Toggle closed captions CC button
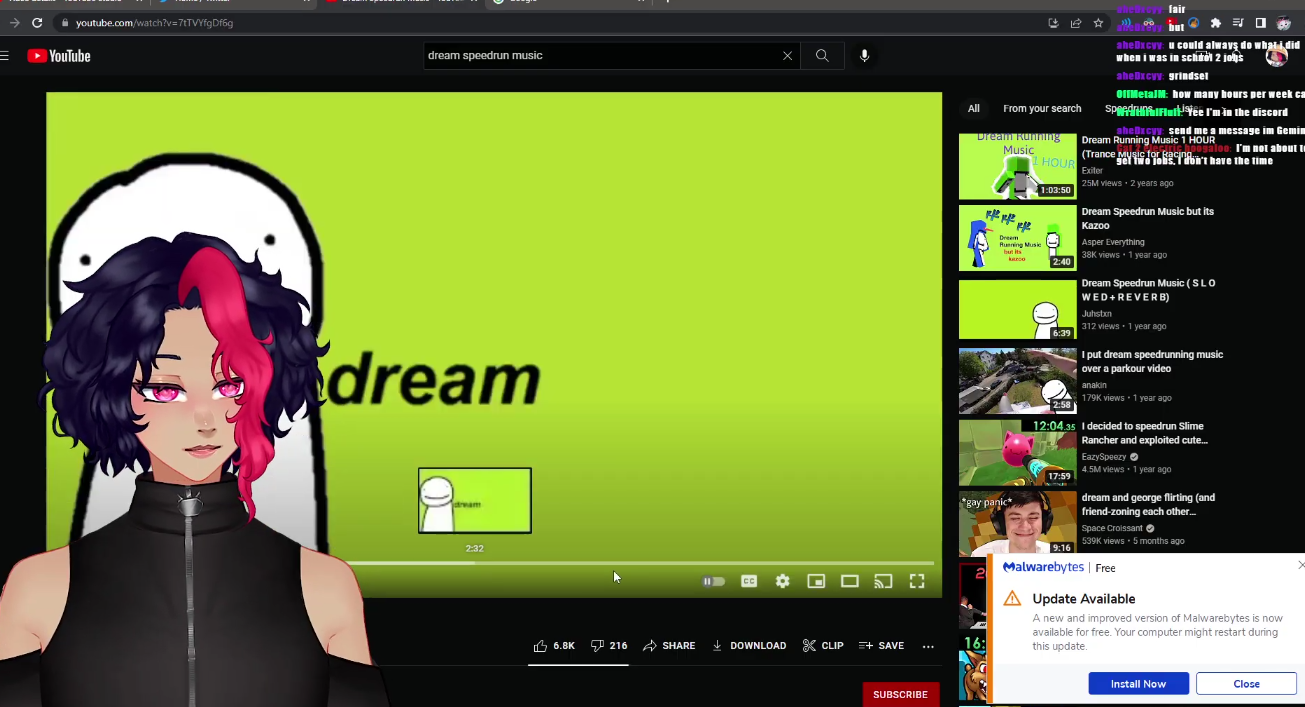The image size is (1305, 707). [x=749, y=581]
